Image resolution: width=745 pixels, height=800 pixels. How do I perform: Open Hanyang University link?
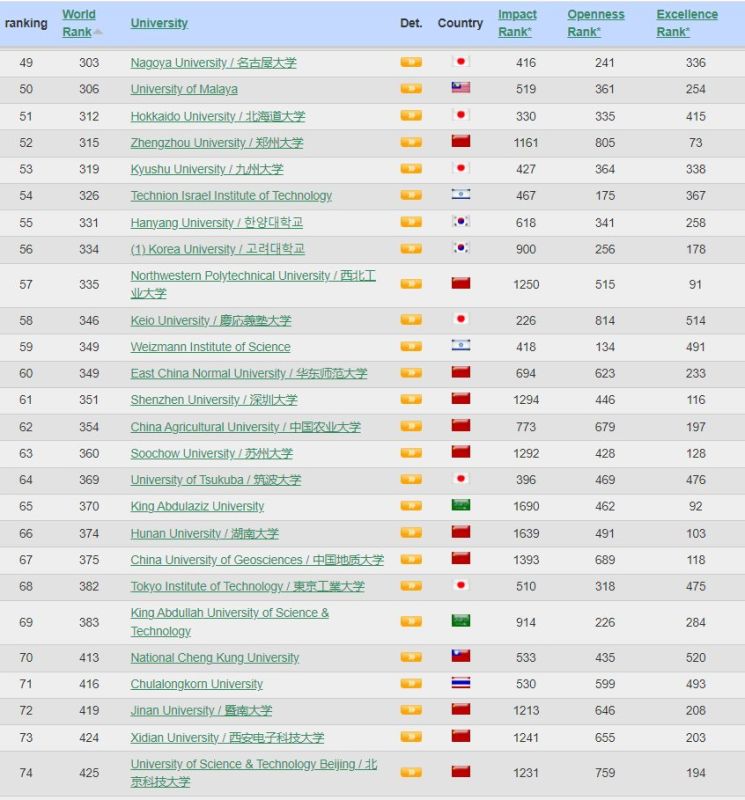pos(217,223)
